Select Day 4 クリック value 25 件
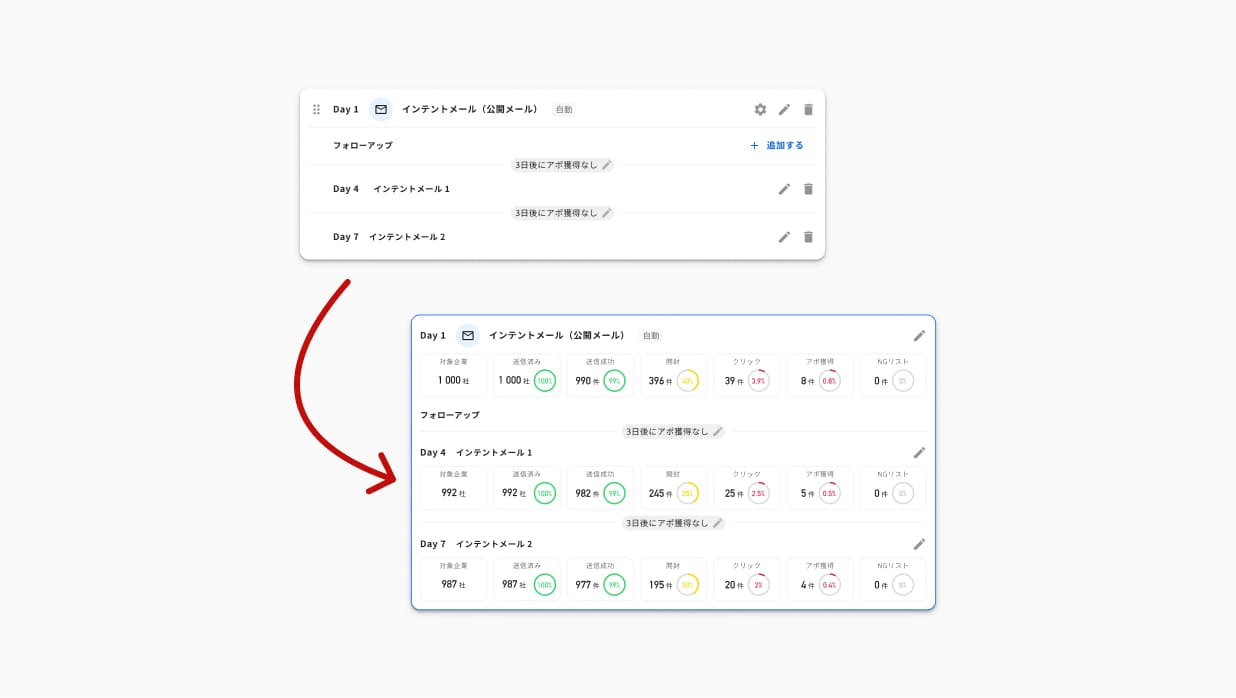 pos(734,493)
